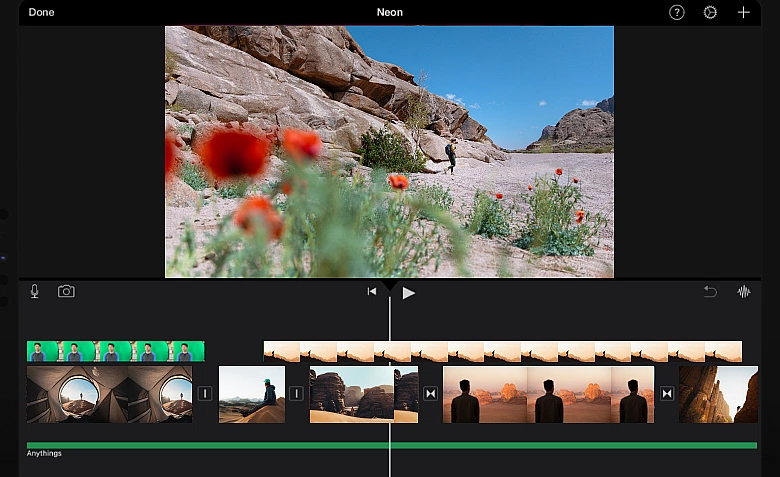Undo the last edit
Screen dimensions: 780x477
coord(710,291)
